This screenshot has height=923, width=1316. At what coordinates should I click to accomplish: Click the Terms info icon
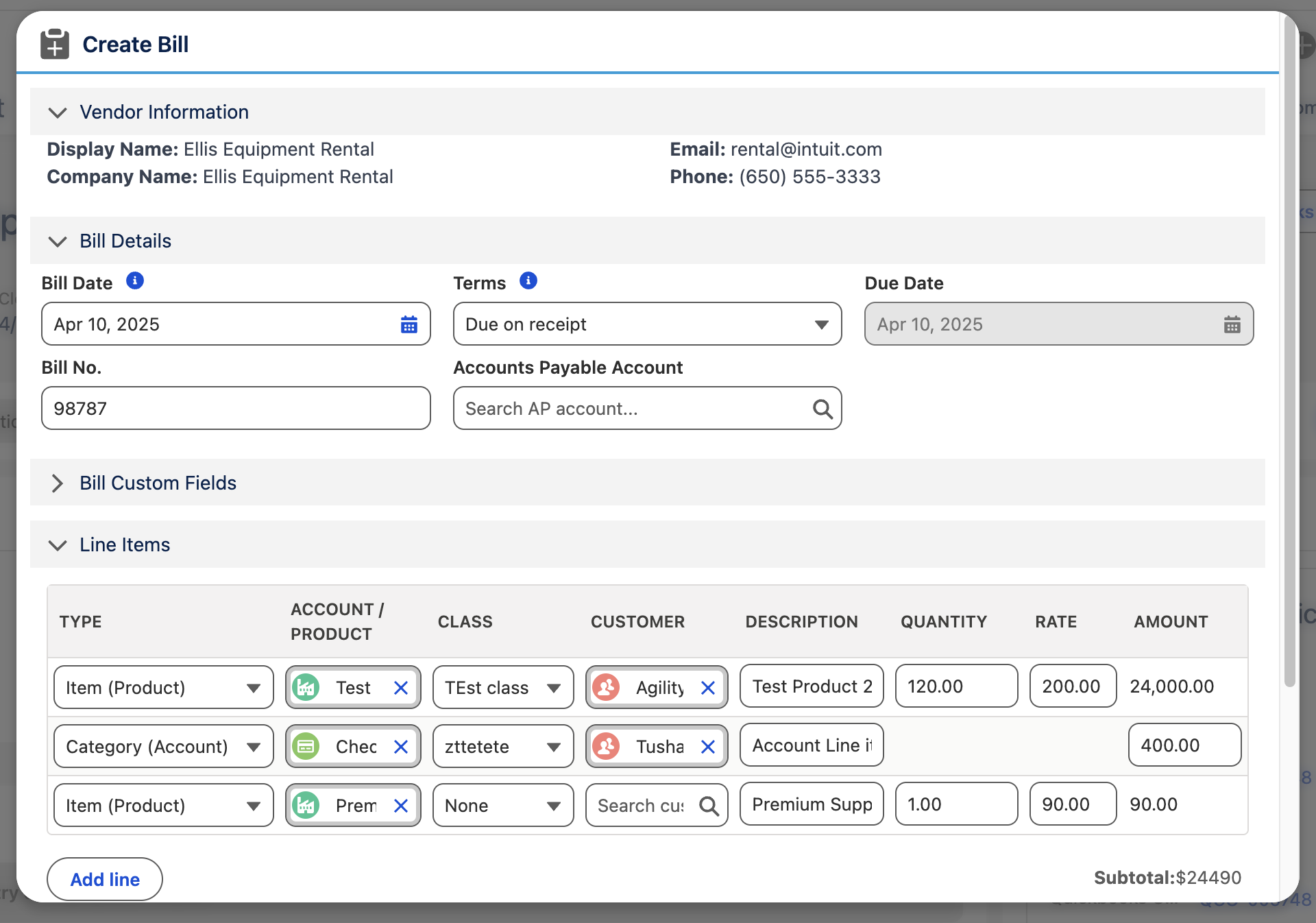pos(528,281)
